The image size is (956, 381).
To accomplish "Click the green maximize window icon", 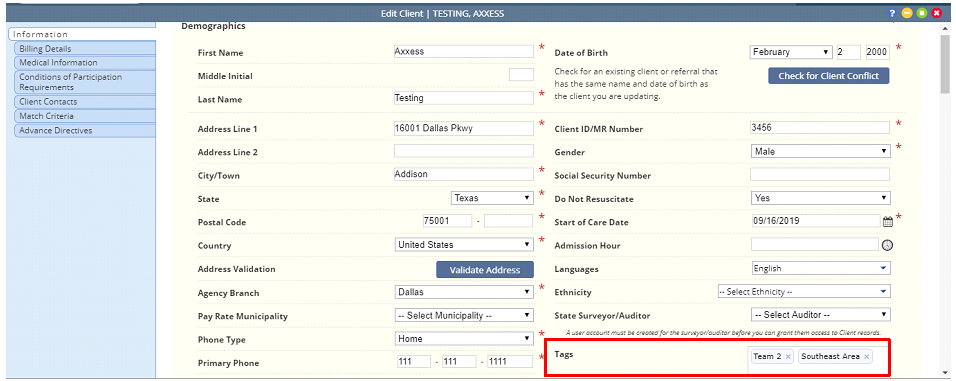I will tap(921, 13).
